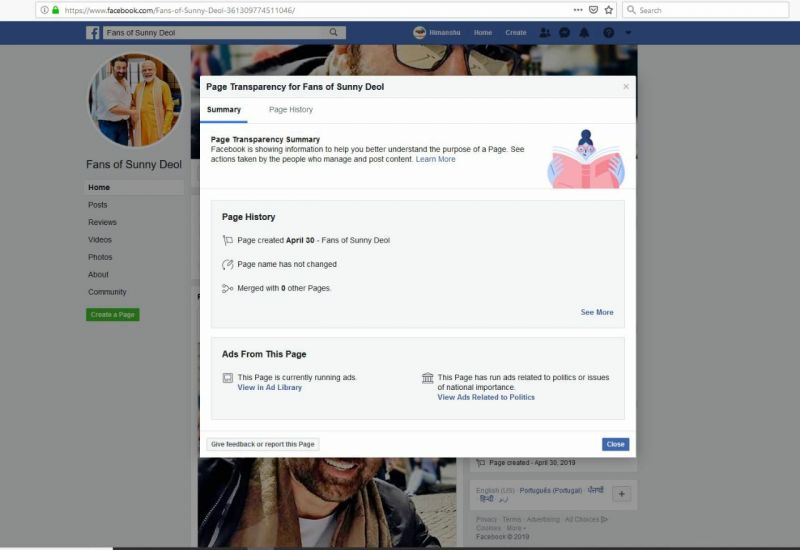Image resolution: width=800 pixels, height=550 pixels.
Task: Click the page name edit icon
Action: pyautogui.click(x=228, y=264)
